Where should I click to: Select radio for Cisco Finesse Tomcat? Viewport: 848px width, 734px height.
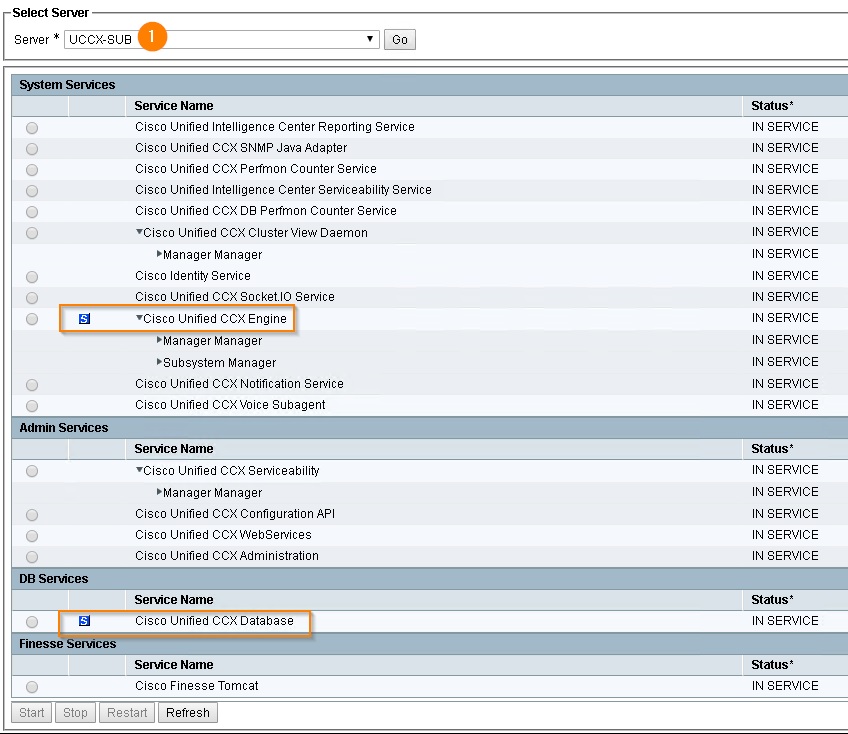click(x=32, y=687)
